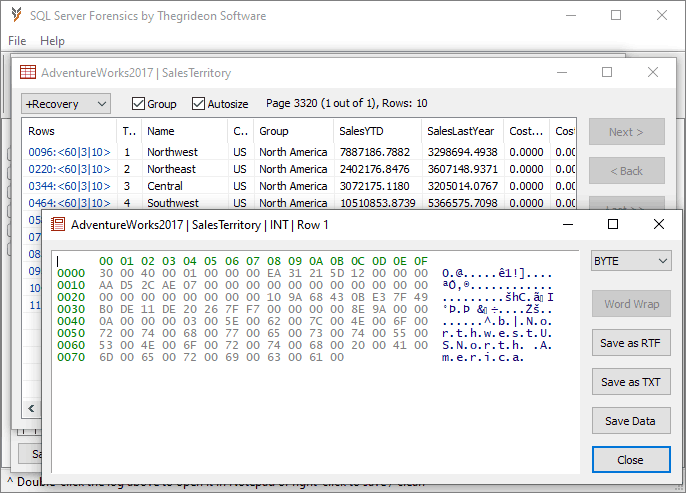Screen dimensions: 686x493
Task: Click the Save as RTF button
Action: tap(631, 343)
